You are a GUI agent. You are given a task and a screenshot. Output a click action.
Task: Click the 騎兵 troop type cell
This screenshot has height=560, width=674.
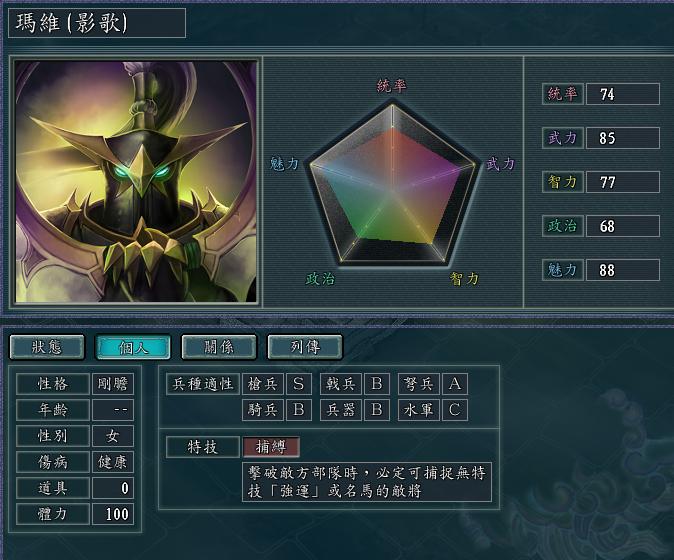tap(263, 410)
